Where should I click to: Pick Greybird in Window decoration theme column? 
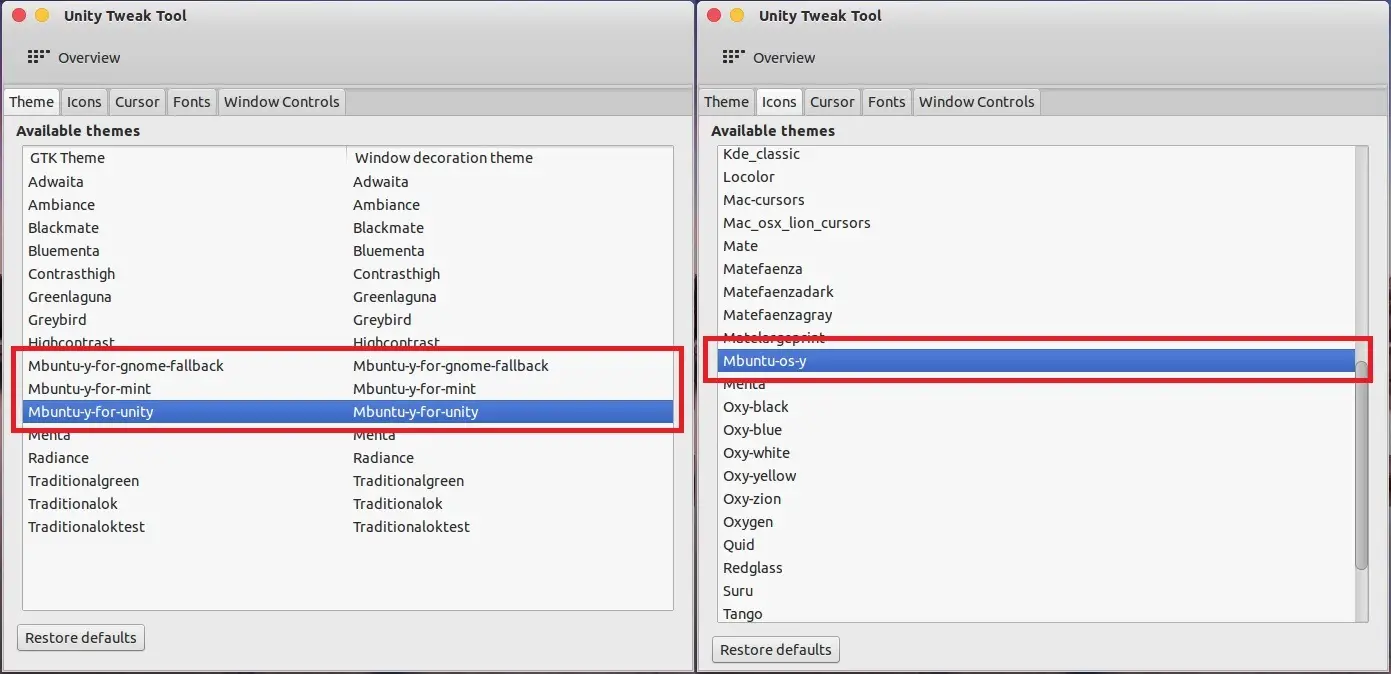pos(382,320)
